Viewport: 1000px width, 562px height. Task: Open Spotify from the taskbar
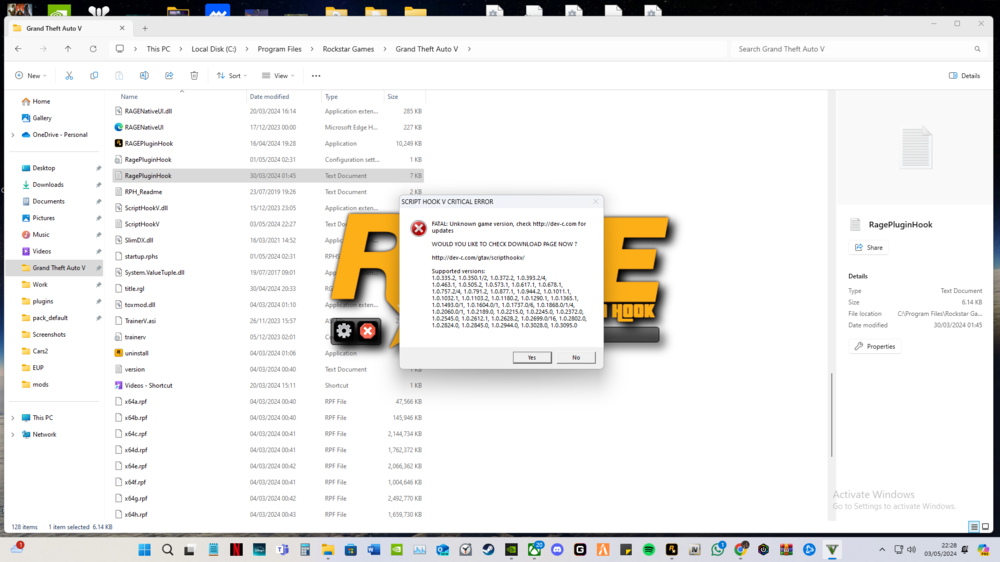[649, 549]
